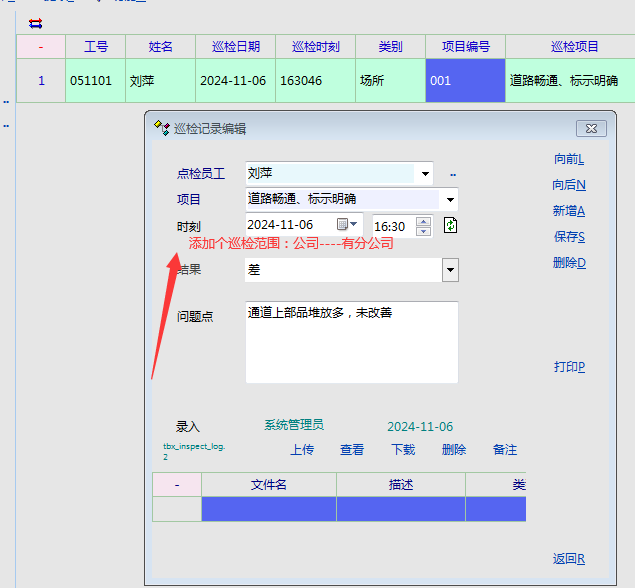Expand the 点检员工 dropdown

pos(426,174)
